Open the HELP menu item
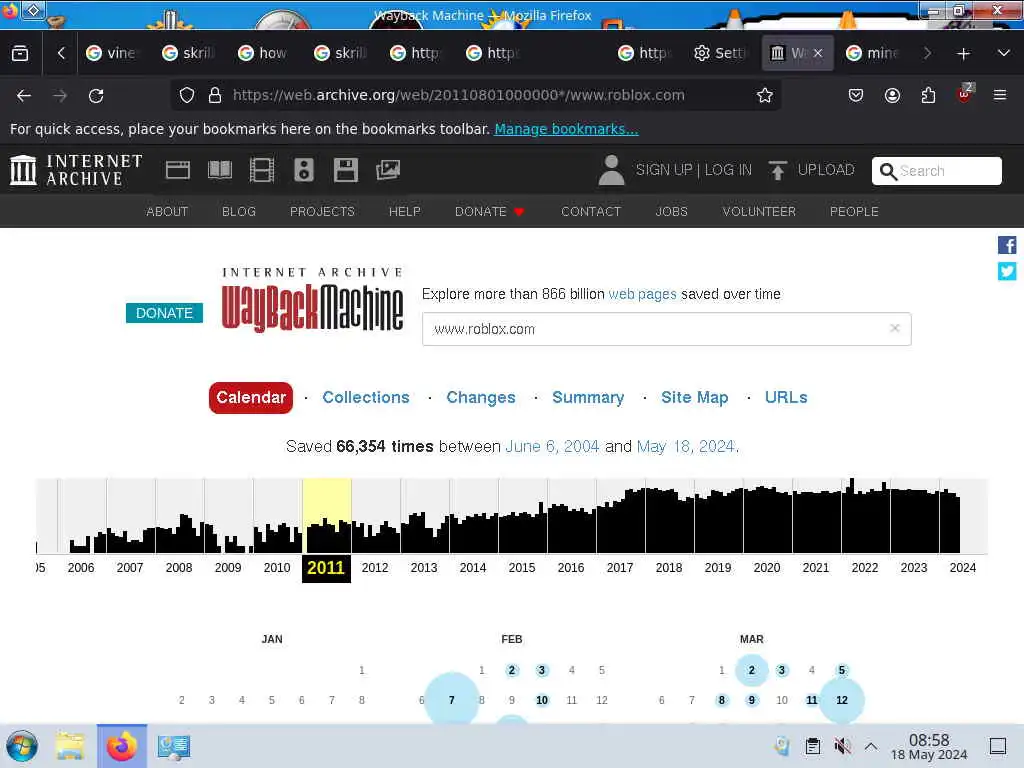 [404, 212]
